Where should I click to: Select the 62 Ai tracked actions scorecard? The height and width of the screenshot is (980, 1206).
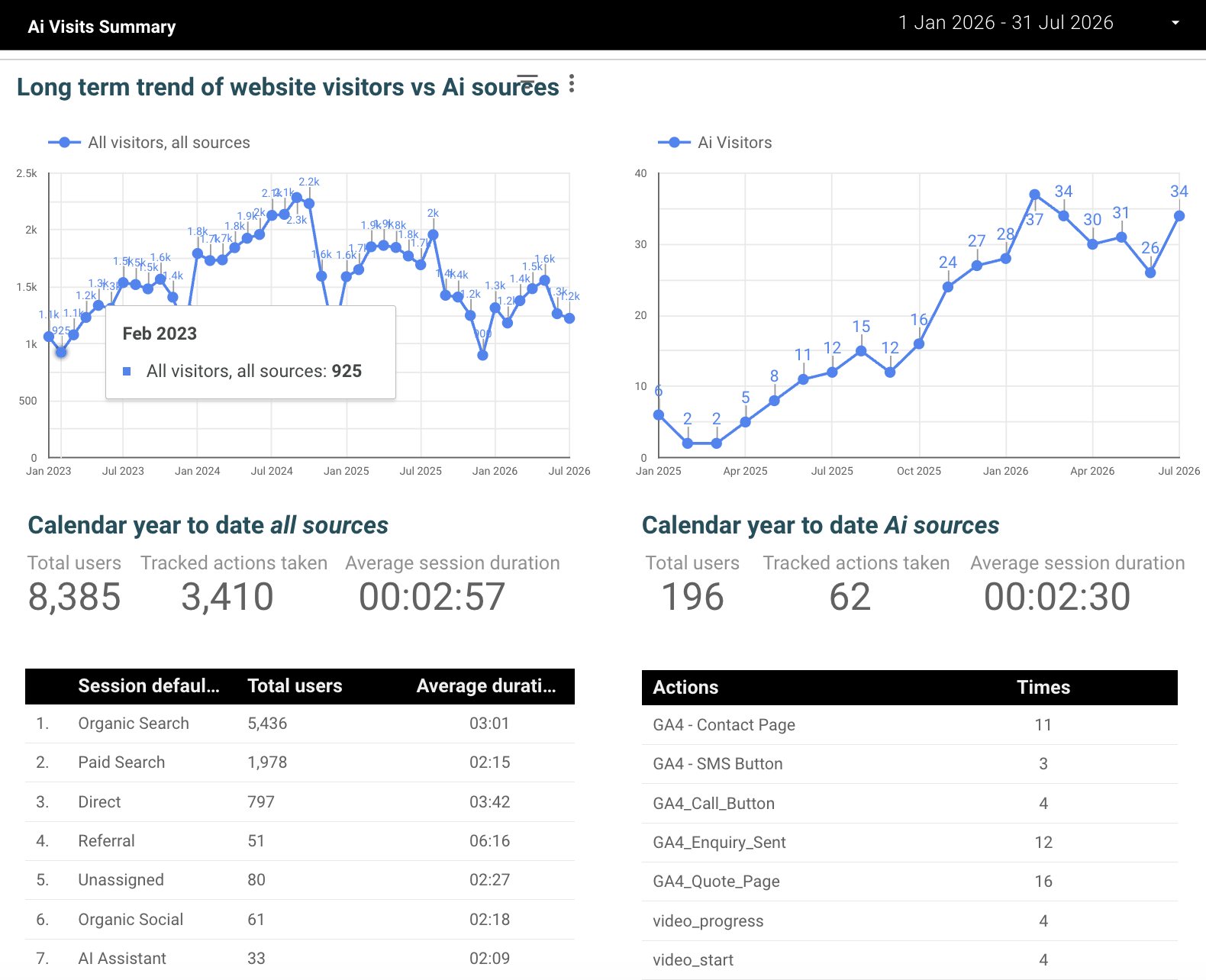pyautogui.click(x=856, y=585)
